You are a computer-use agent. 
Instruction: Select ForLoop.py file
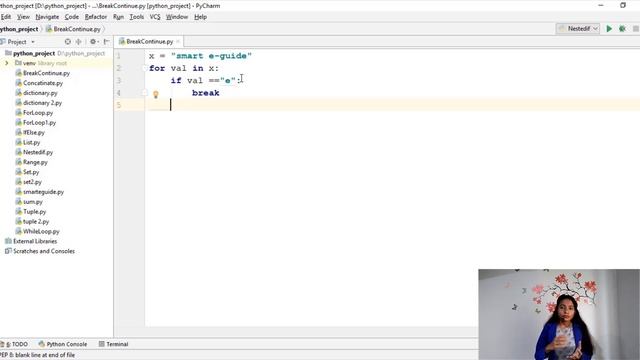[x=38, y=113]
